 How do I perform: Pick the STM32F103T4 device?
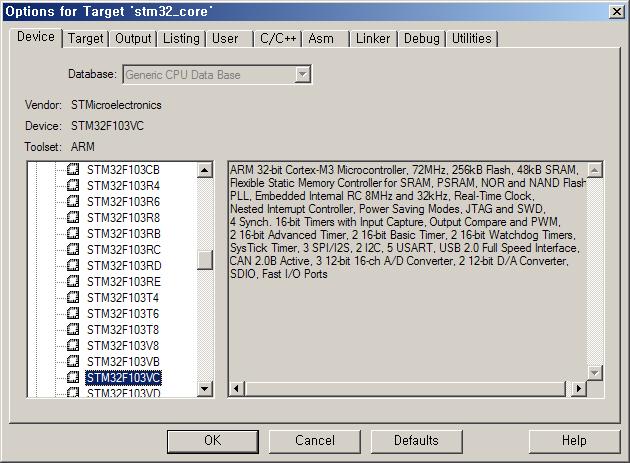(x=123, y=298)
